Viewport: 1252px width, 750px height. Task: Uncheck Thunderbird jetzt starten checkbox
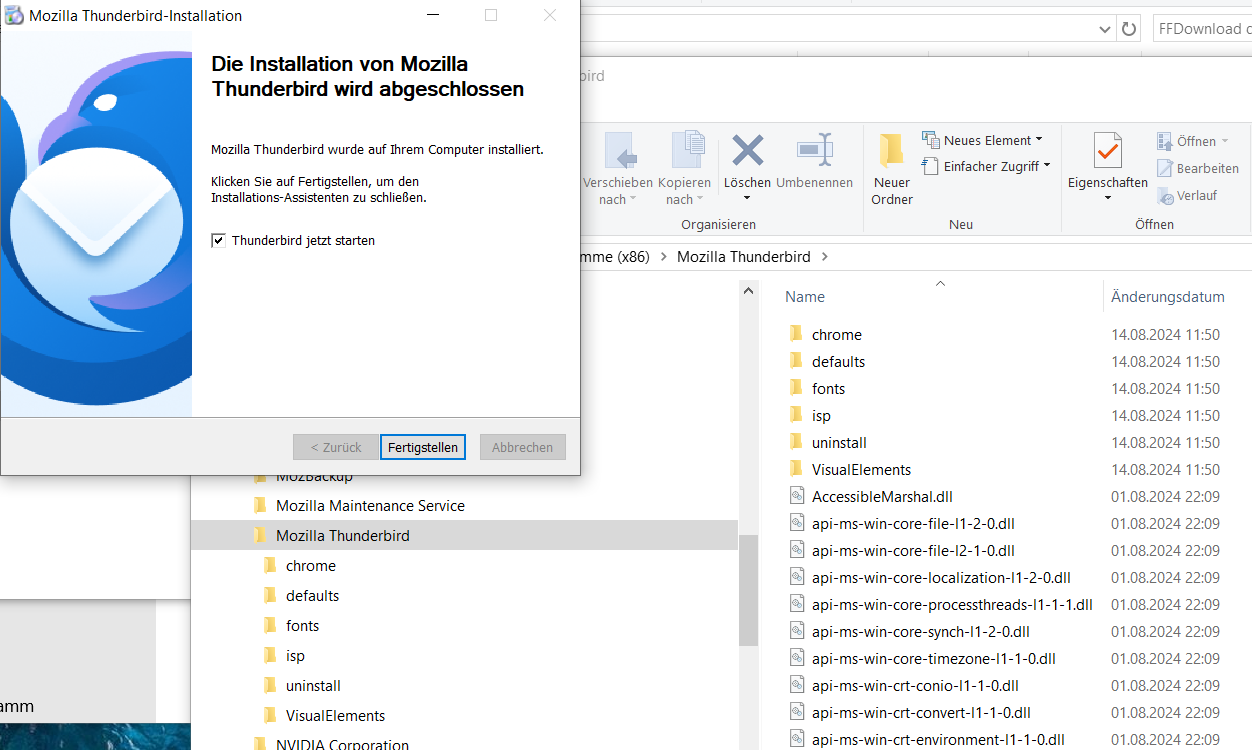coord(218,240)
